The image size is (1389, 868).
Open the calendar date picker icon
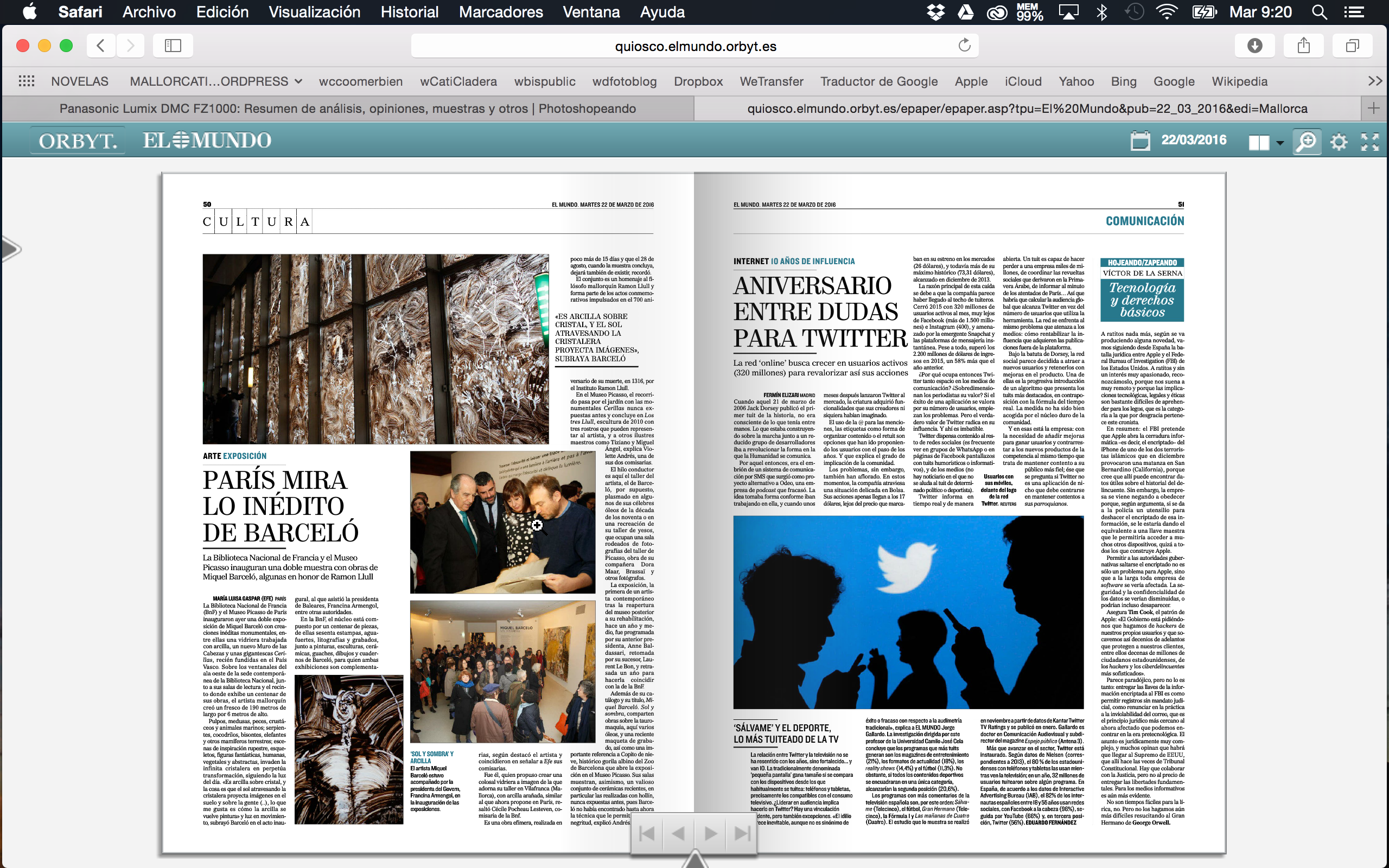pyautogui.click(x=1140, y=141)
